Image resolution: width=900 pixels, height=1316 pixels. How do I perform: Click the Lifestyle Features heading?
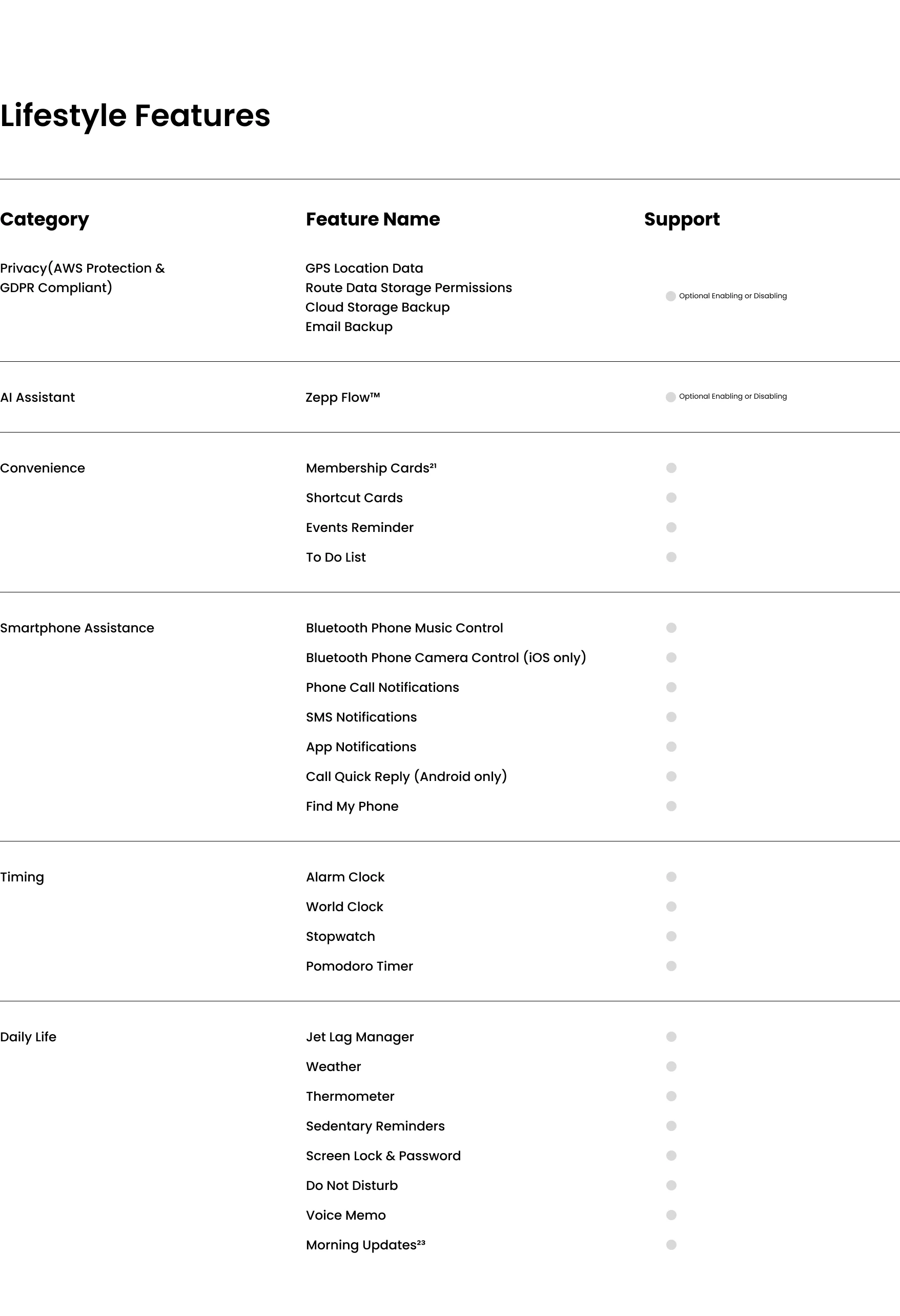pyautogui.click(x=135, y=115)
